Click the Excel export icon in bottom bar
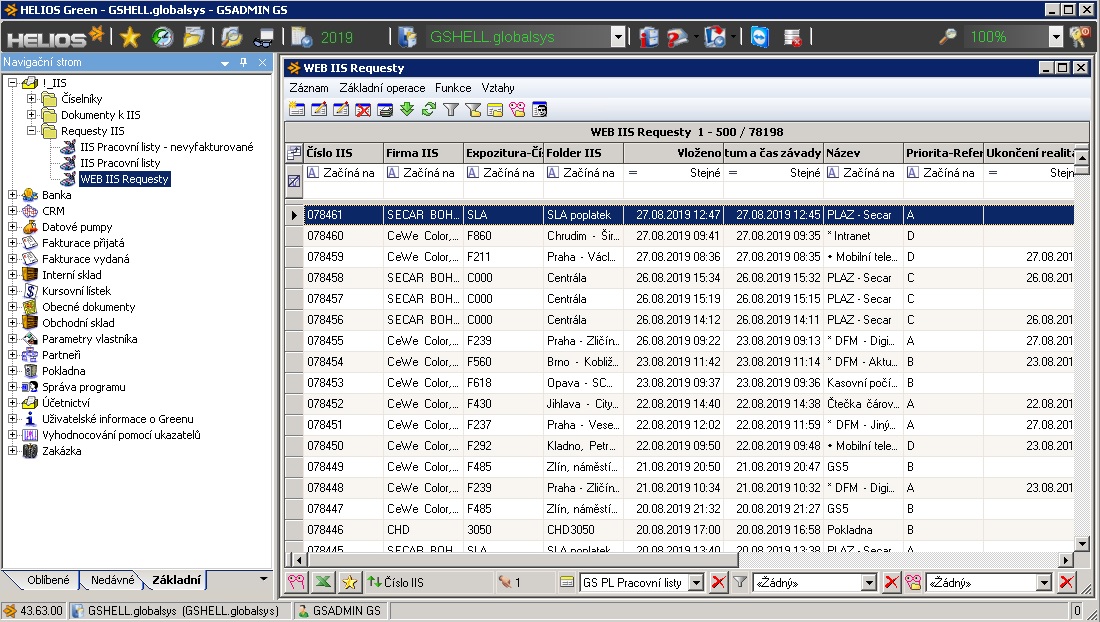1100x622 pixels. click(323, 582)
